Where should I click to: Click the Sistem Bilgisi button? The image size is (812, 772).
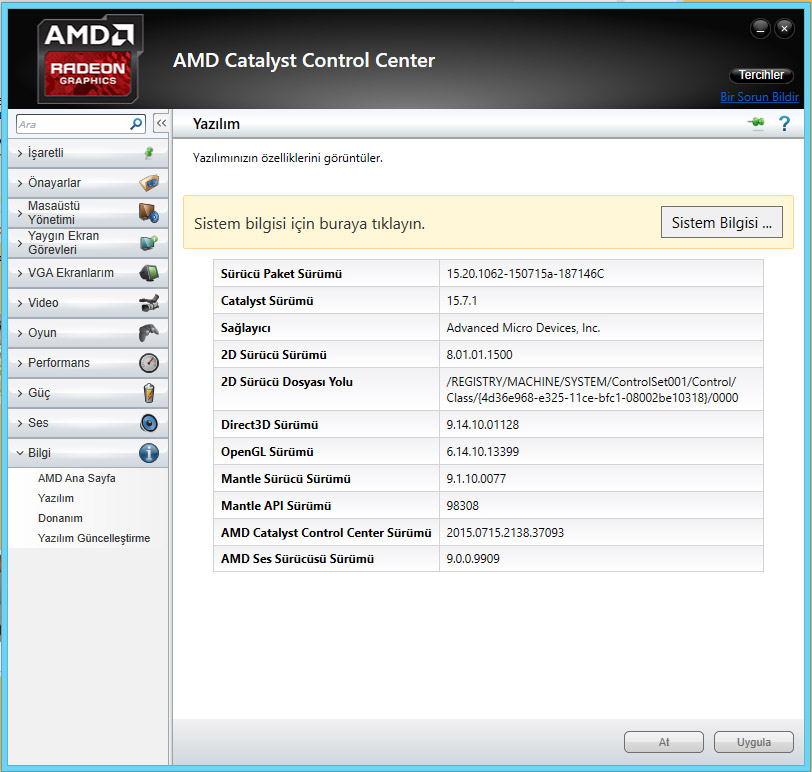pos(722,223)
